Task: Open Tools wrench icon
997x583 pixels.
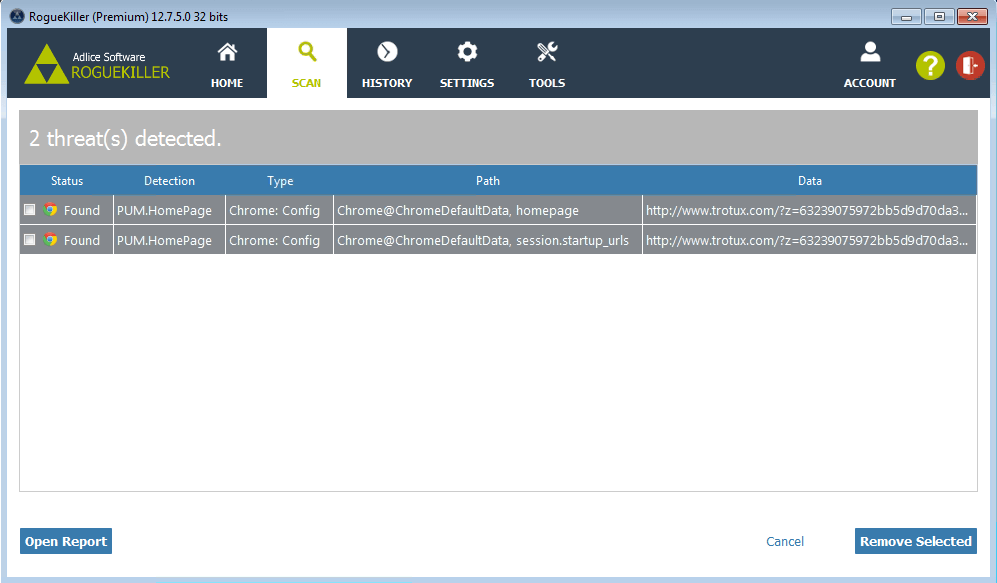Action: coord(547,52)
